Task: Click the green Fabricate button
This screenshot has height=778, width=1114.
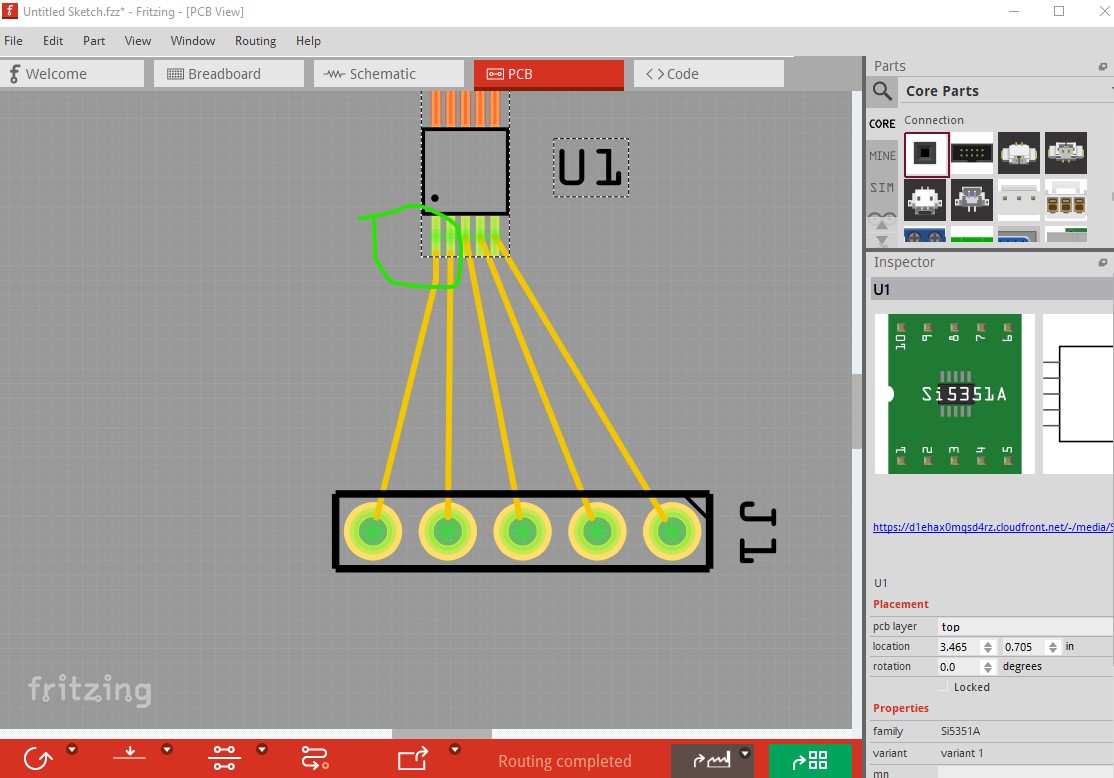Action: (810, 760)
